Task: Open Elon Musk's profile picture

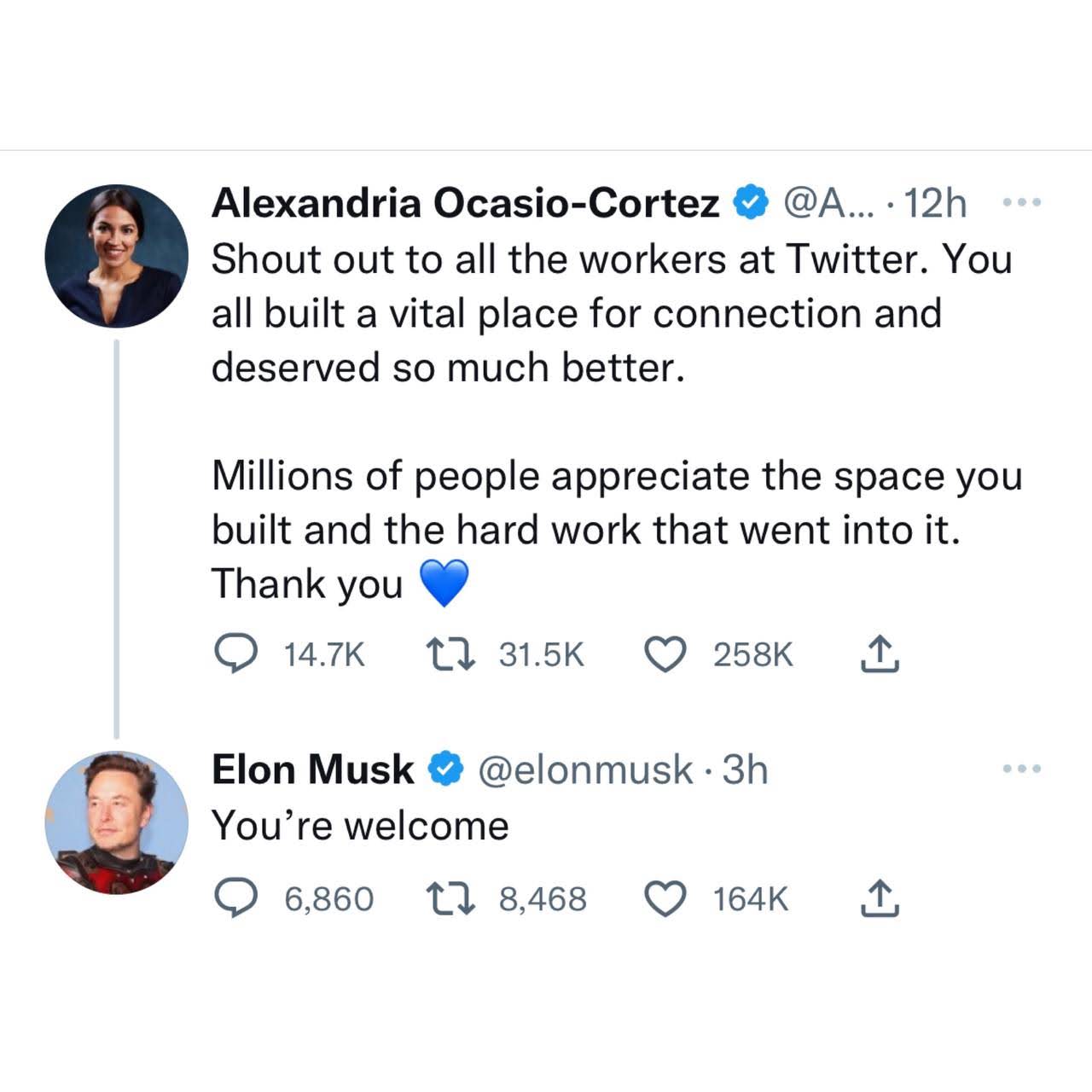Action: coord(116,822)
